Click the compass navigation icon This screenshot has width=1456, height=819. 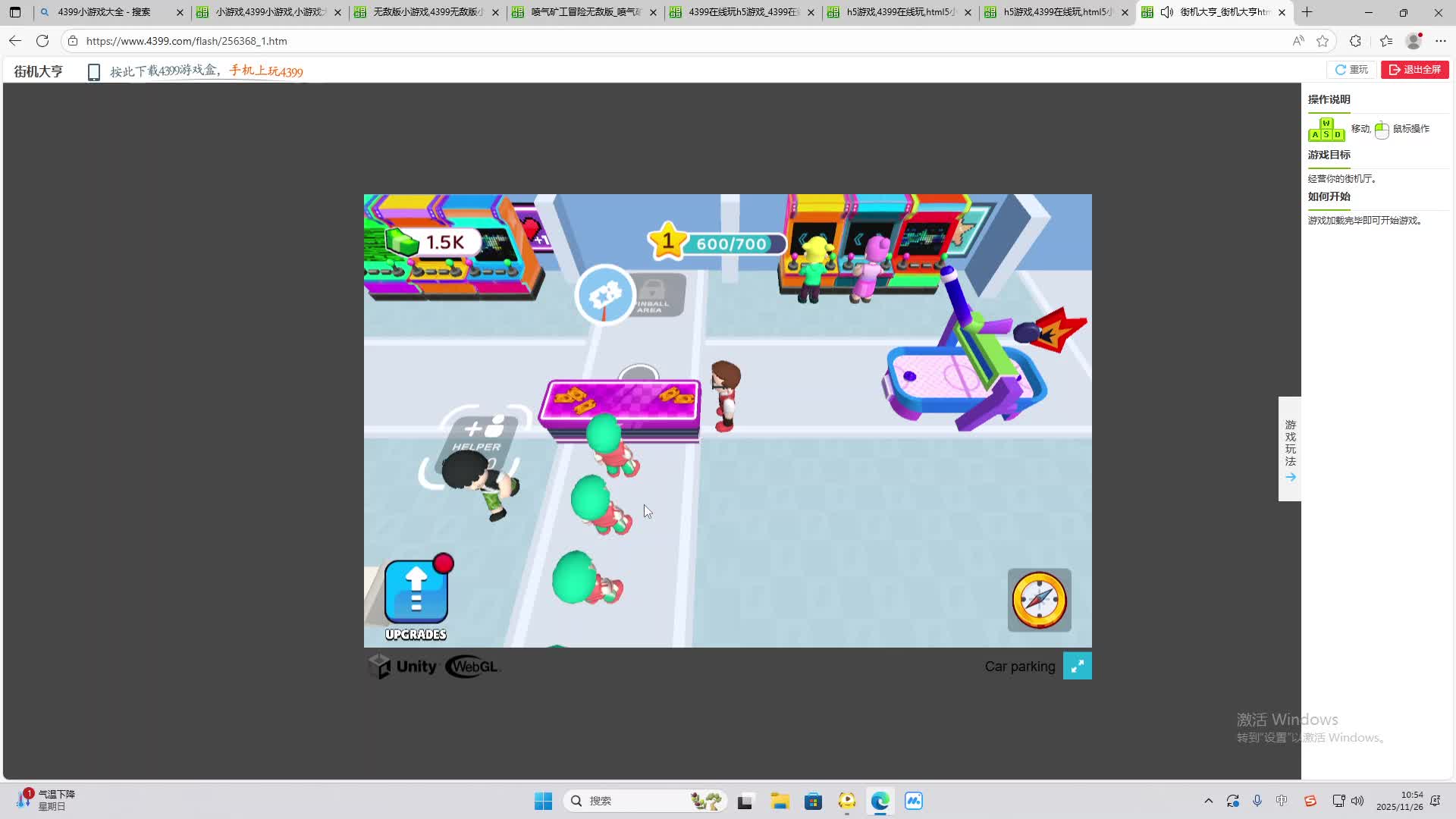(1039, 600)
